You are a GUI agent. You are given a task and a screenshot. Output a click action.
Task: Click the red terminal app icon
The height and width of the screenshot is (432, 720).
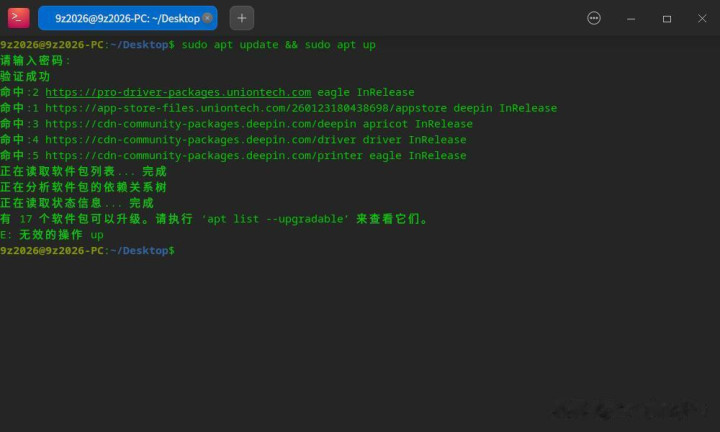18,18
